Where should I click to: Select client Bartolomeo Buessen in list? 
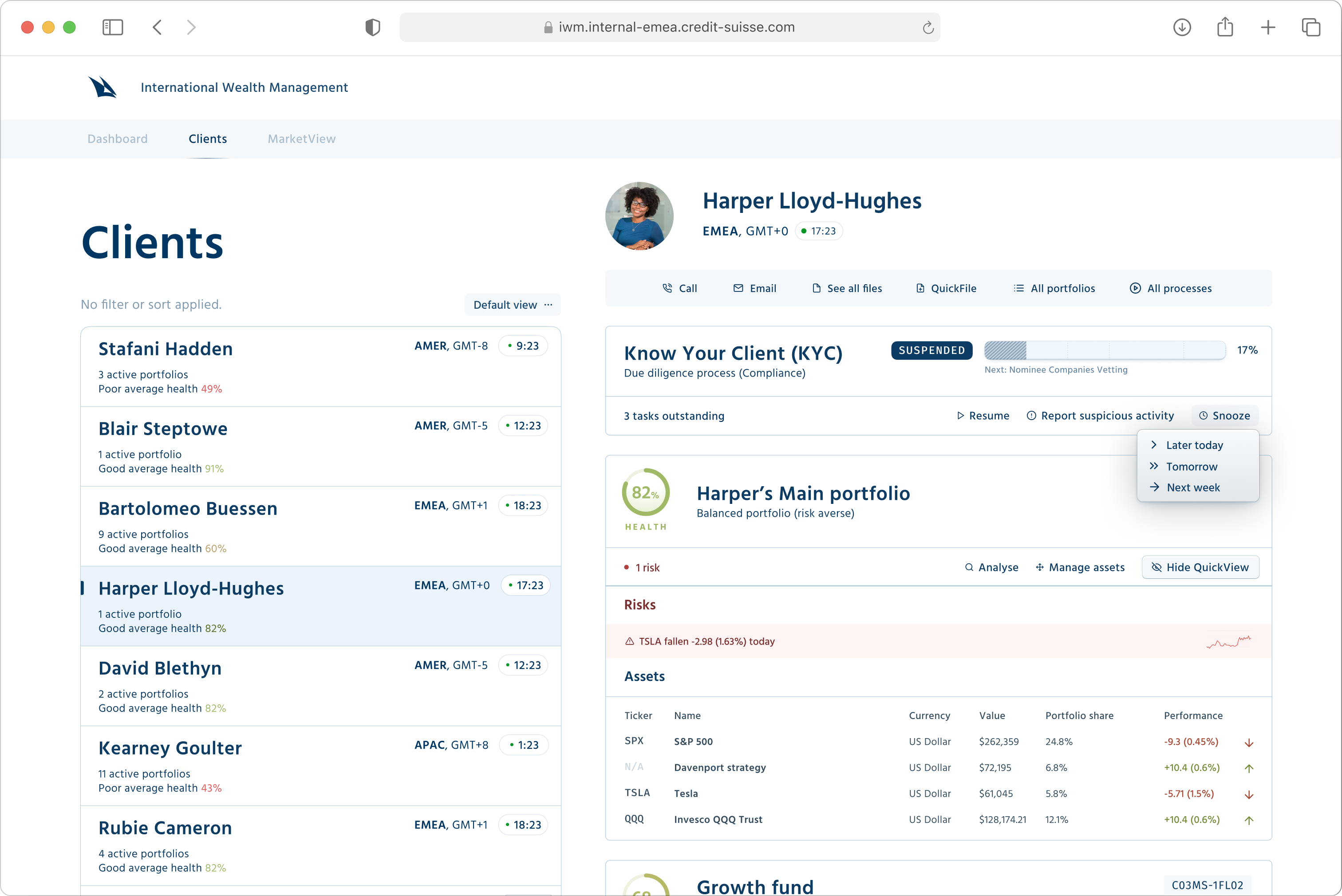[x=188, y=509]
